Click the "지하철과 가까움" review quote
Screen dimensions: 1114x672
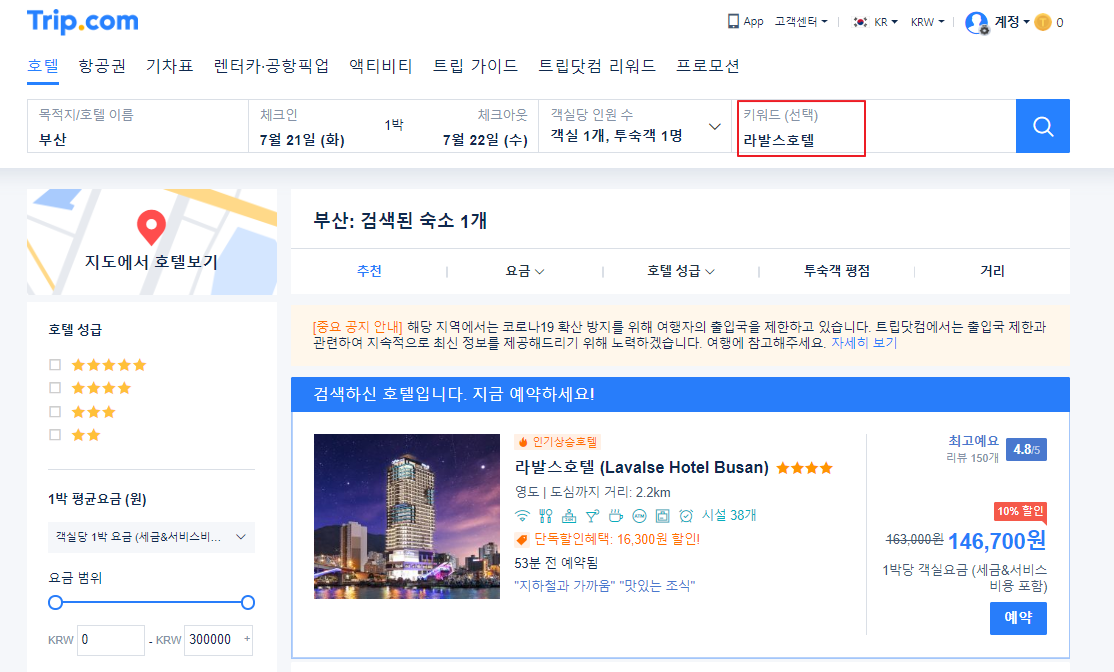564,586
